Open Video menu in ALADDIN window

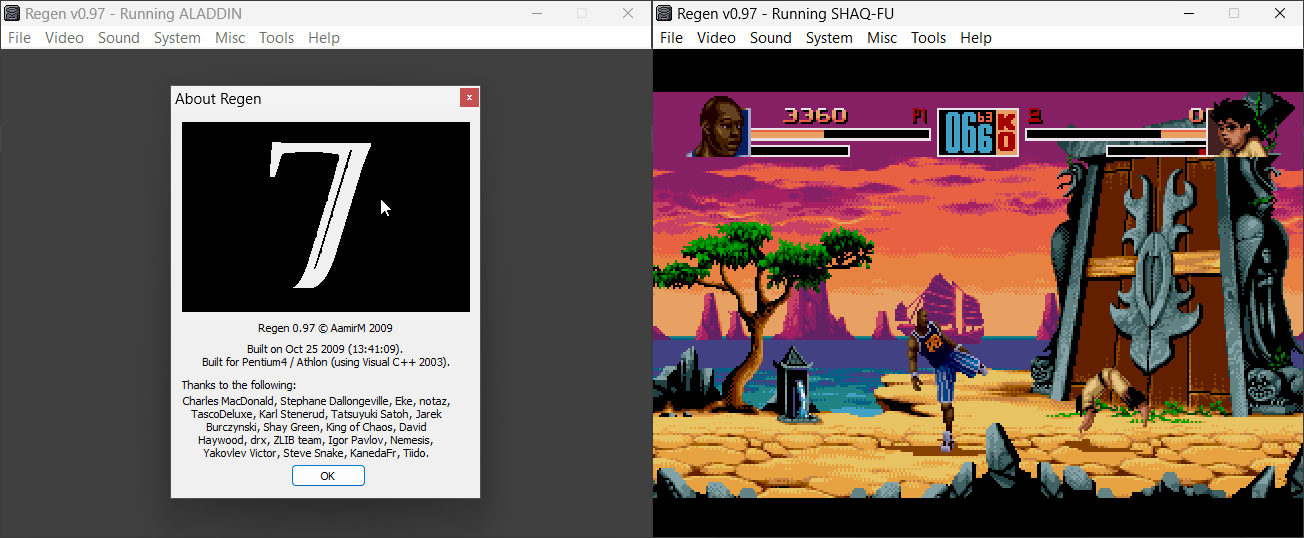(x=64, y=38)
